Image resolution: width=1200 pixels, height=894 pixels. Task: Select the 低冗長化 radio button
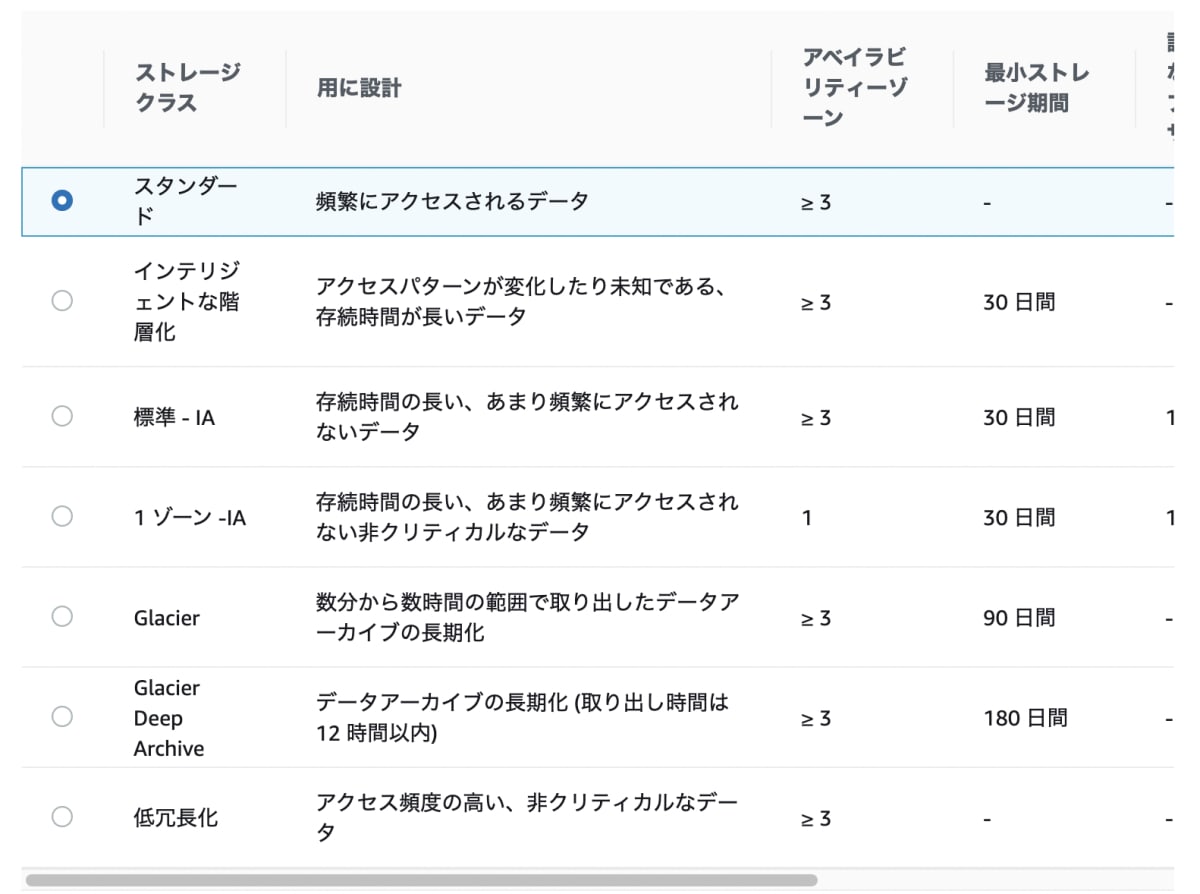coord(62,817)
